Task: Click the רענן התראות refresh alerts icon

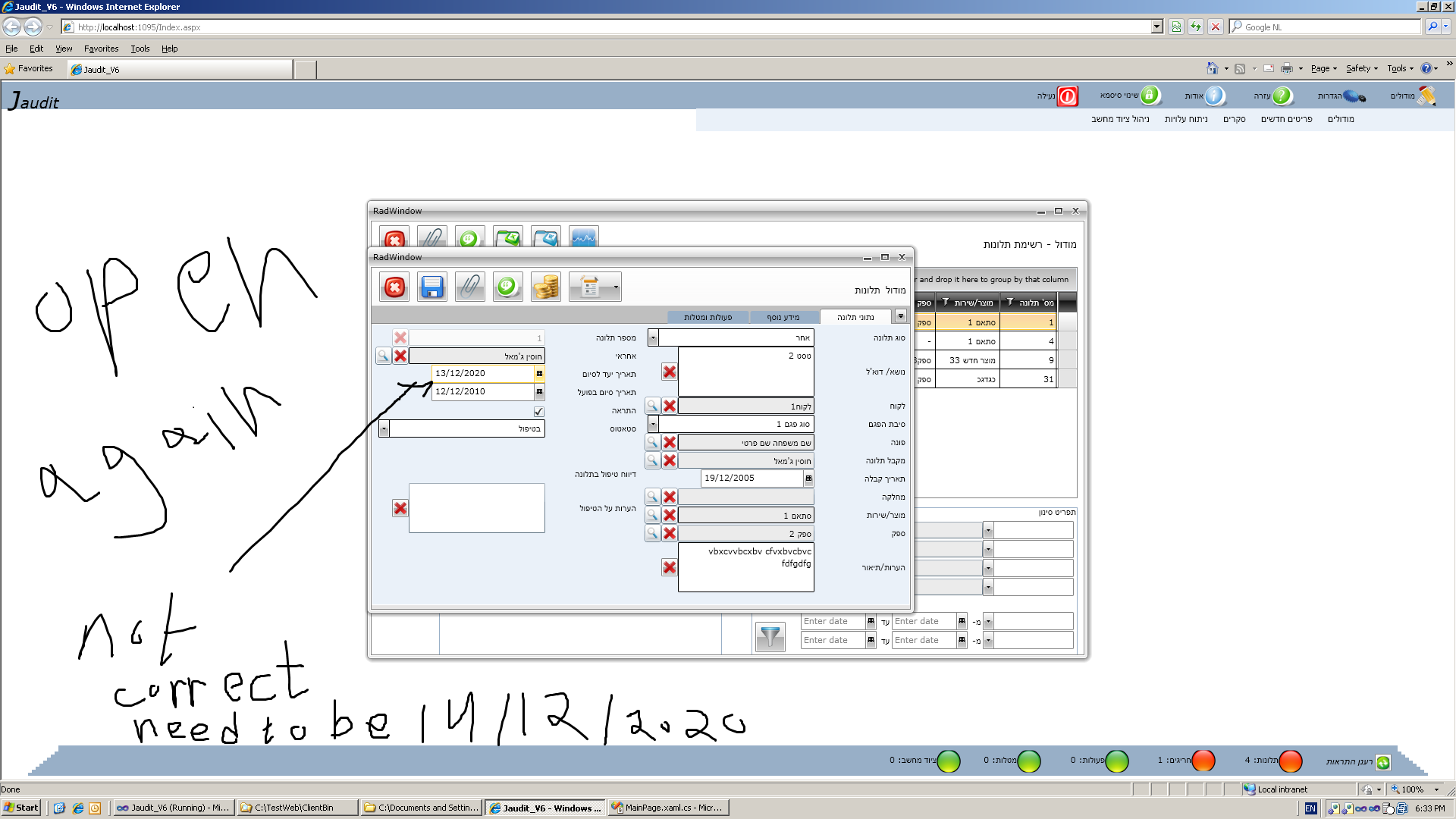Action: click(1383, 762)
